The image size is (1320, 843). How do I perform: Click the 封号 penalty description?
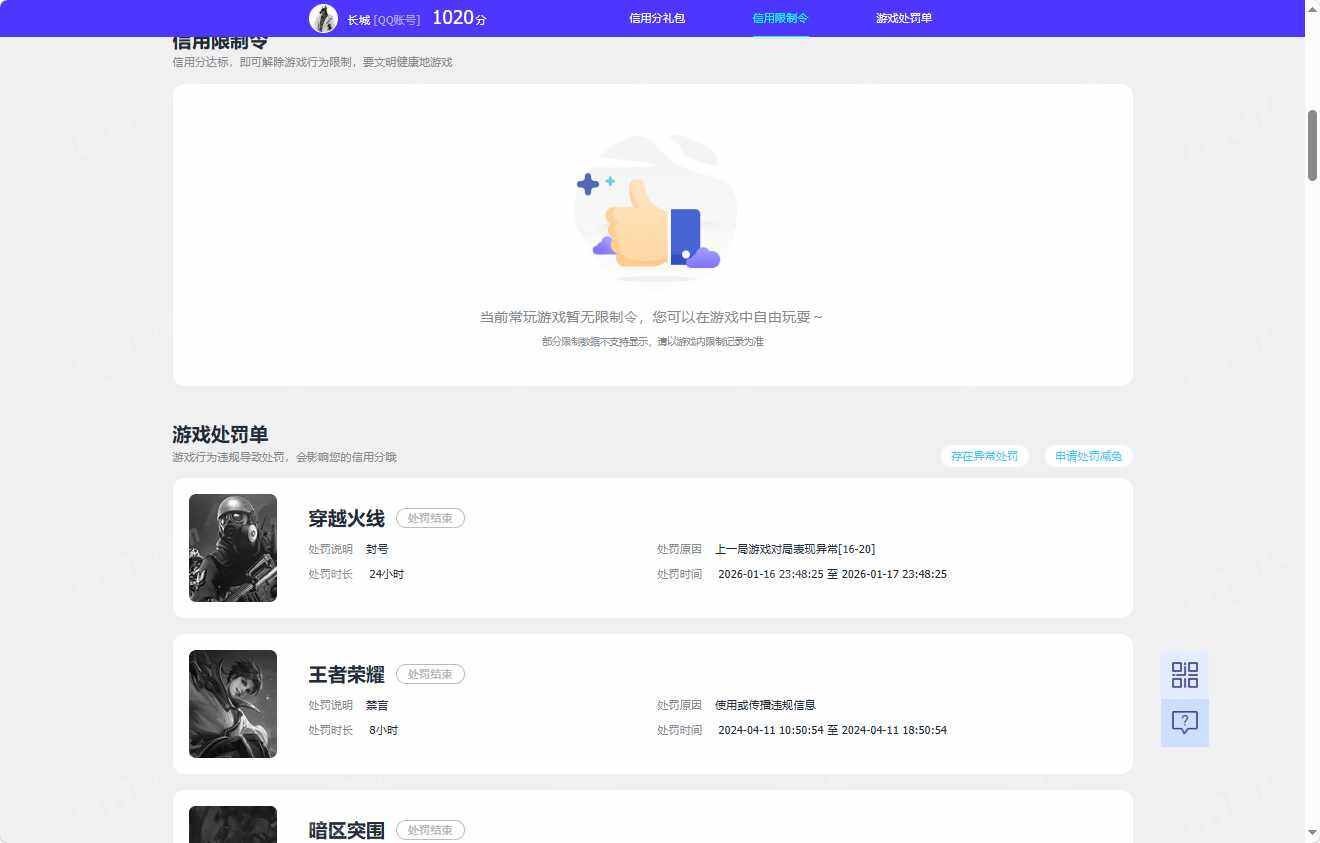[x=377, y=549]
